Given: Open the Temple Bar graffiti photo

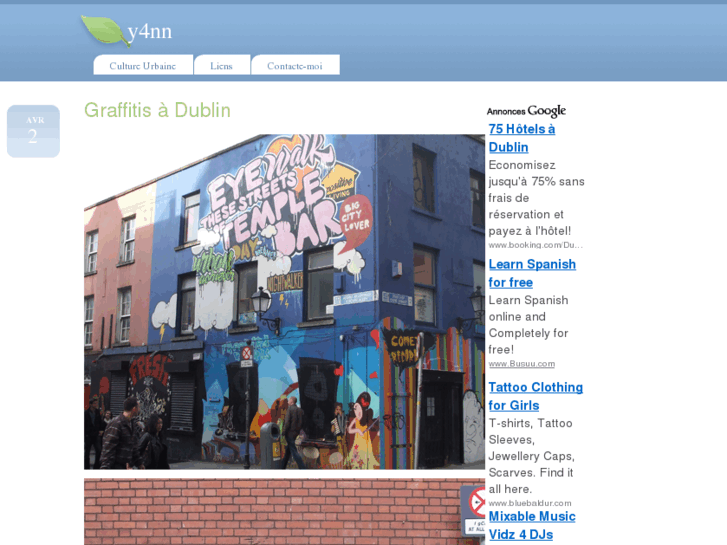Looking at the screenshot, I should coord(284,302).
